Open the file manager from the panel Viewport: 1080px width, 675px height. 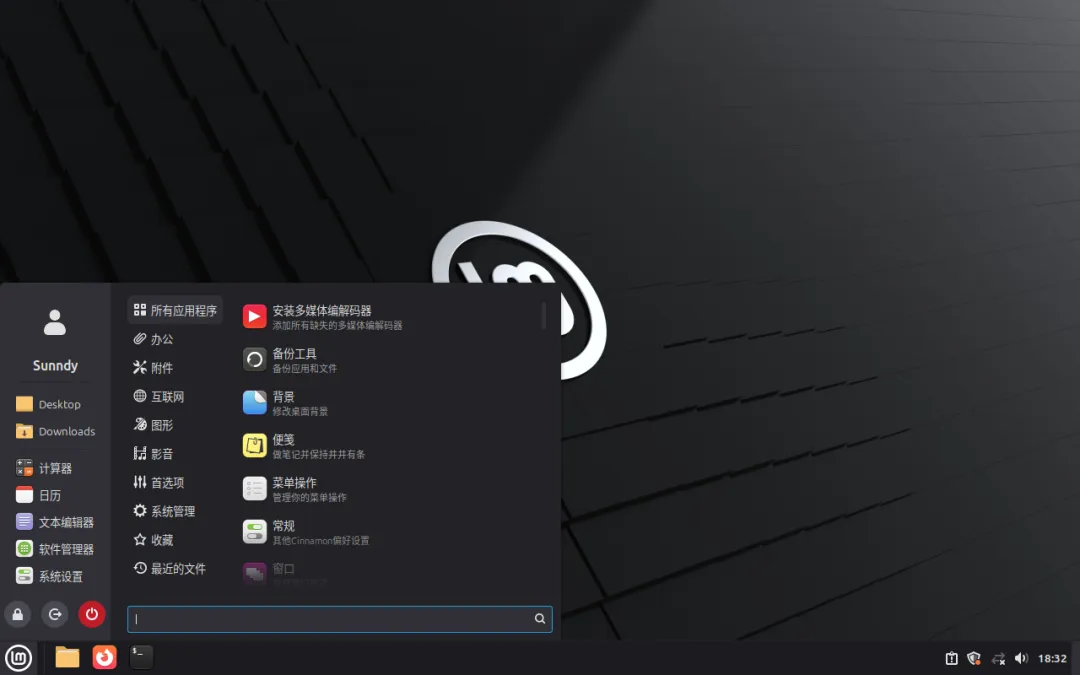[68, 657]
